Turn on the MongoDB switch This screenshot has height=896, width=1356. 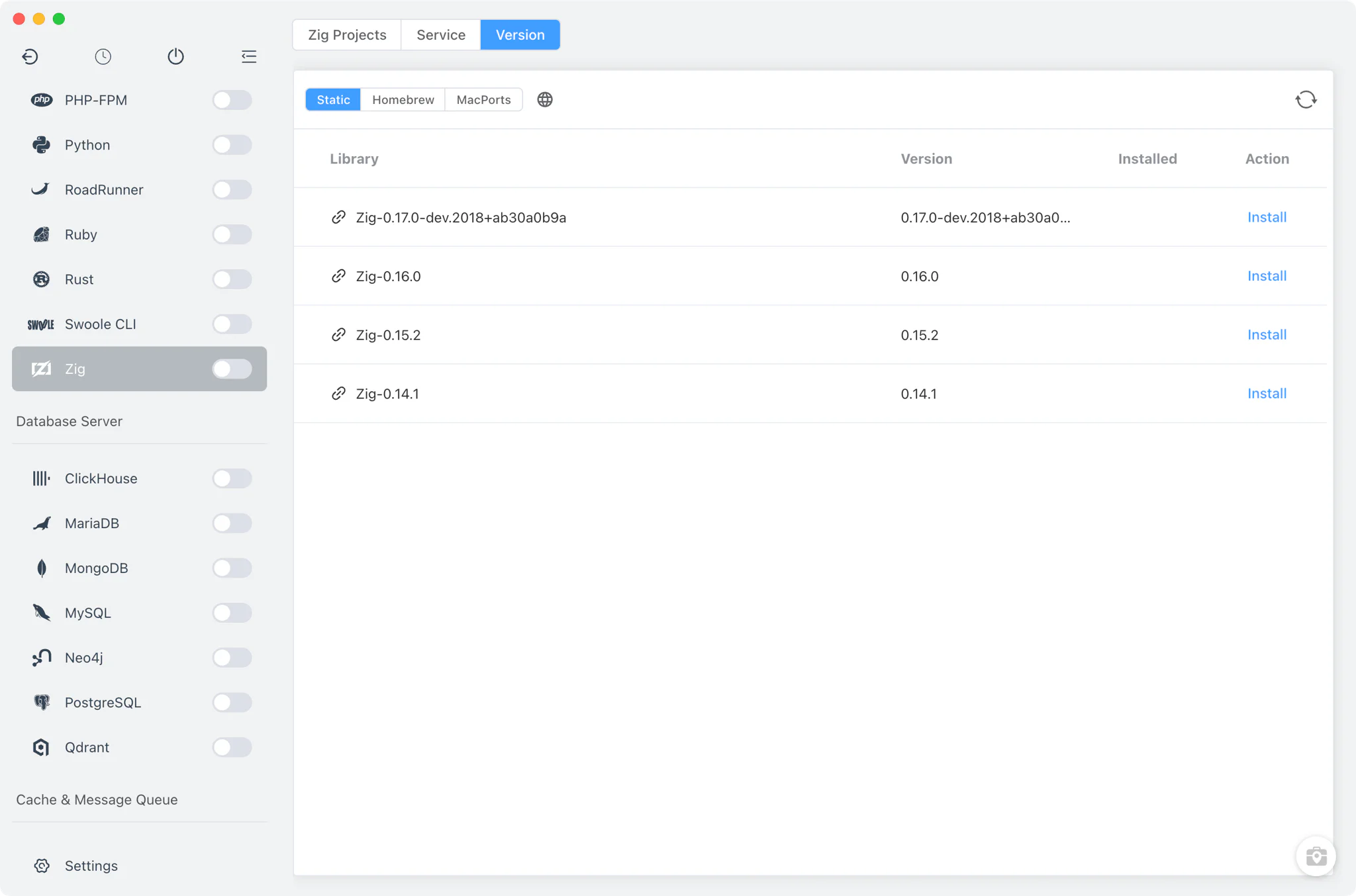coord(232,568)
